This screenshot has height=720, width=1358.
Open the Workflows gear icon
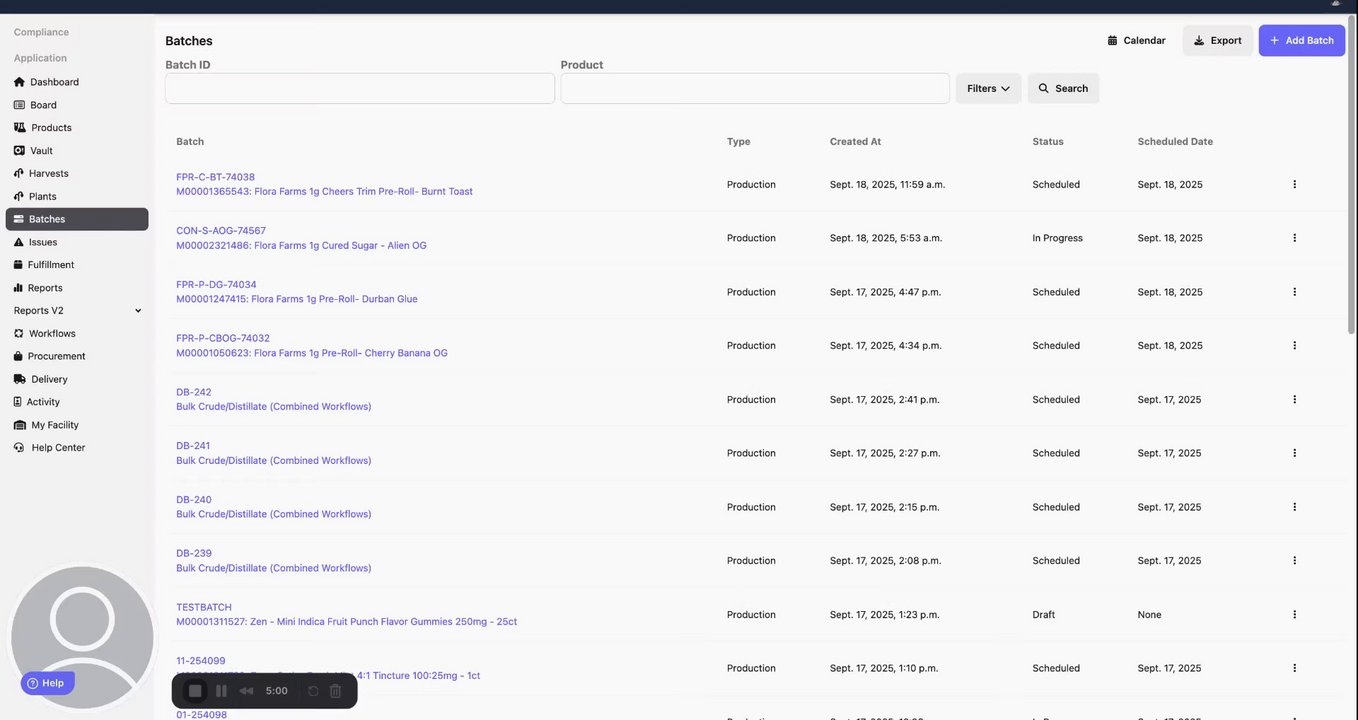click(19, 333)
